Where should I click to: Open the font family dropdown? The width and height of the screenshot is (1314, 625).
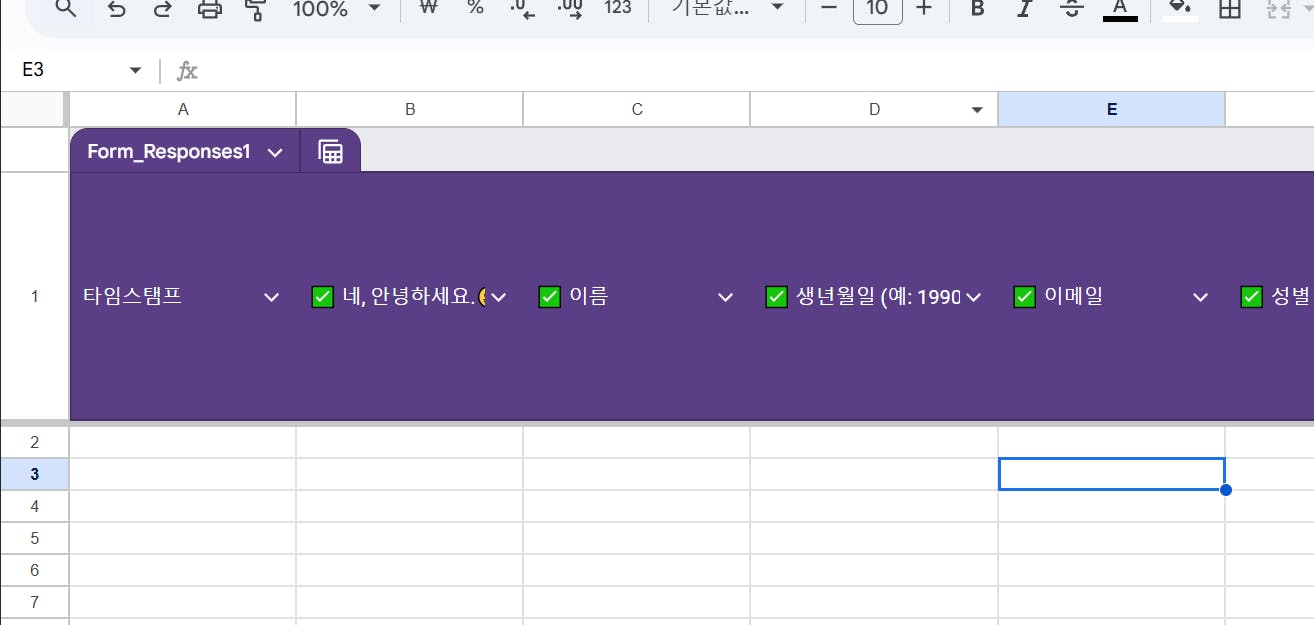[727, 7]
